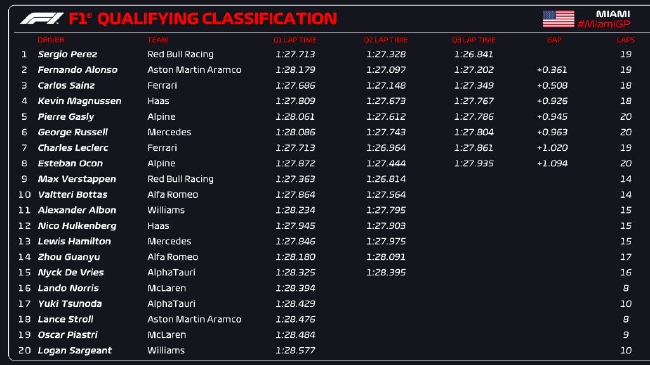The width and height of the screenshot is (650, 365).
Task: Click the MIAMI location label
Action: coord(613,14)
